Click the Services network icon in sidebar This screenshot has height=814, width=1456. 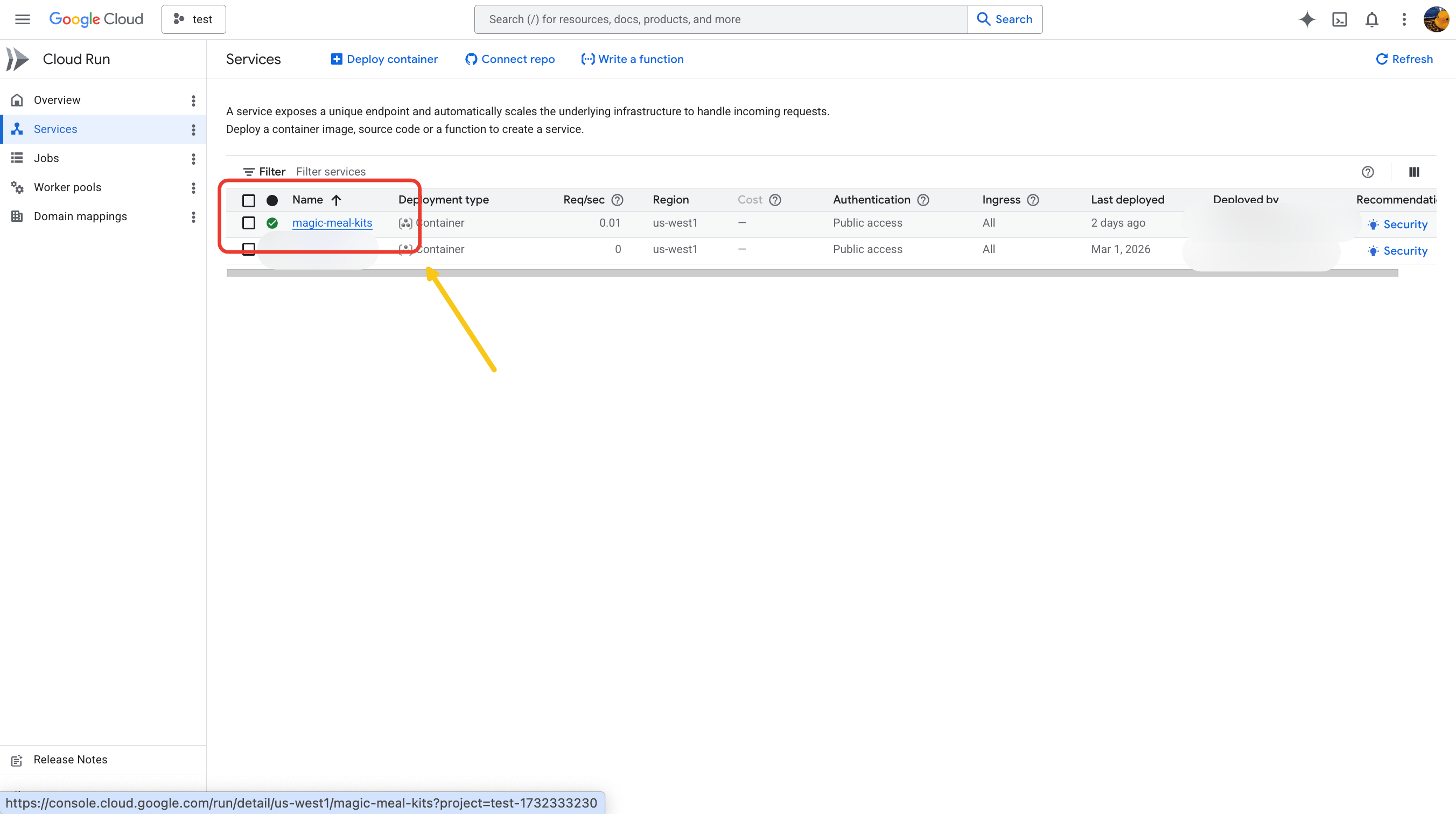click(17, 129)
